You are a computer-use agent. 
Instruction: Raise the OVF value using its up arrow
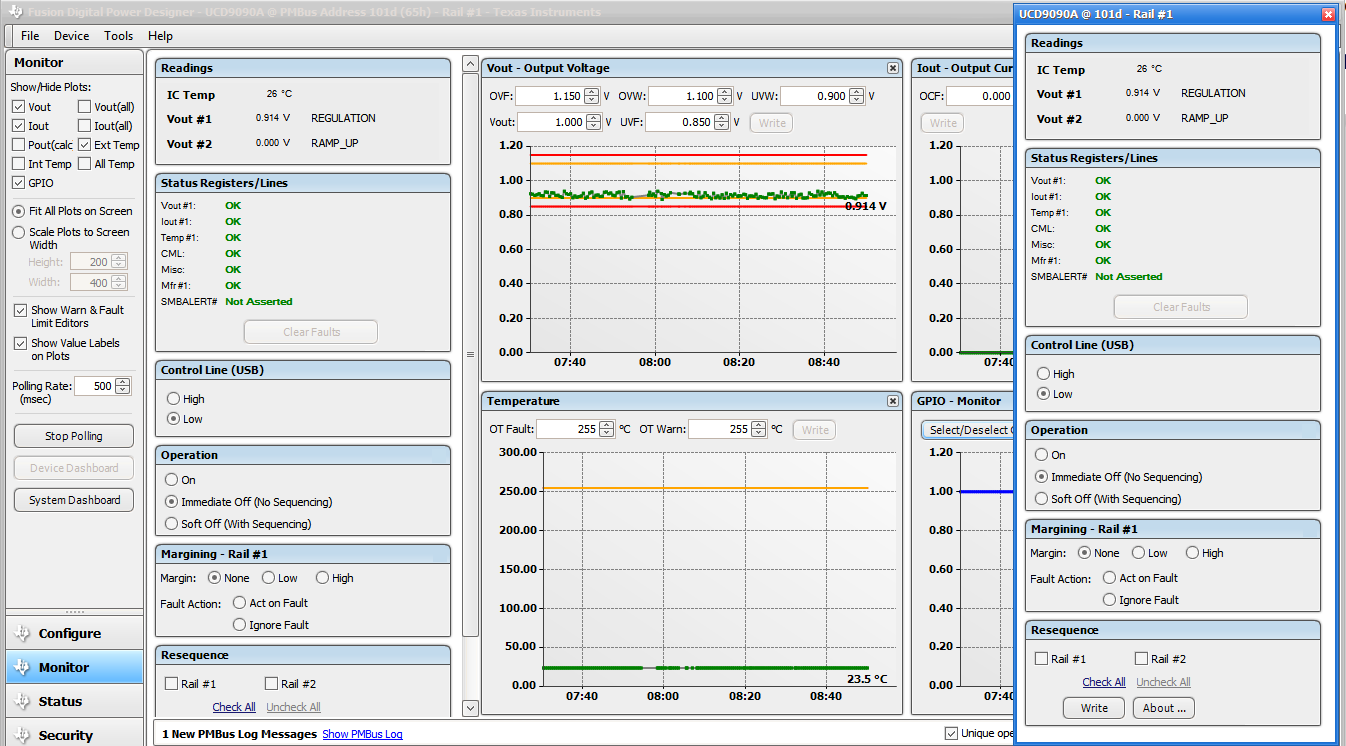pos(592,92)
